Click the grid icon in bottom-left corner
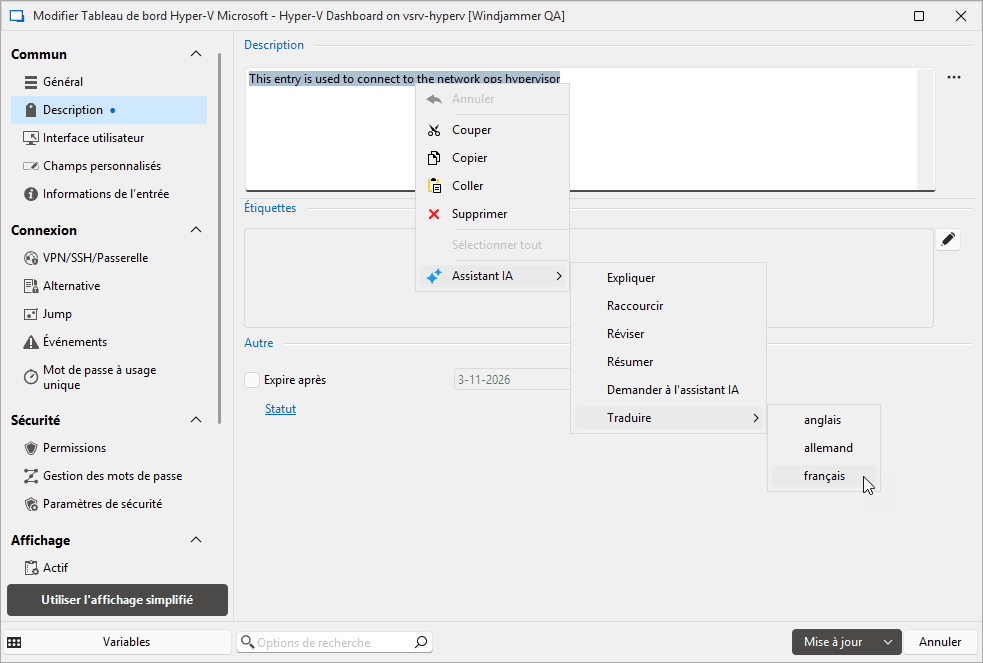 [x=15, y=642]
